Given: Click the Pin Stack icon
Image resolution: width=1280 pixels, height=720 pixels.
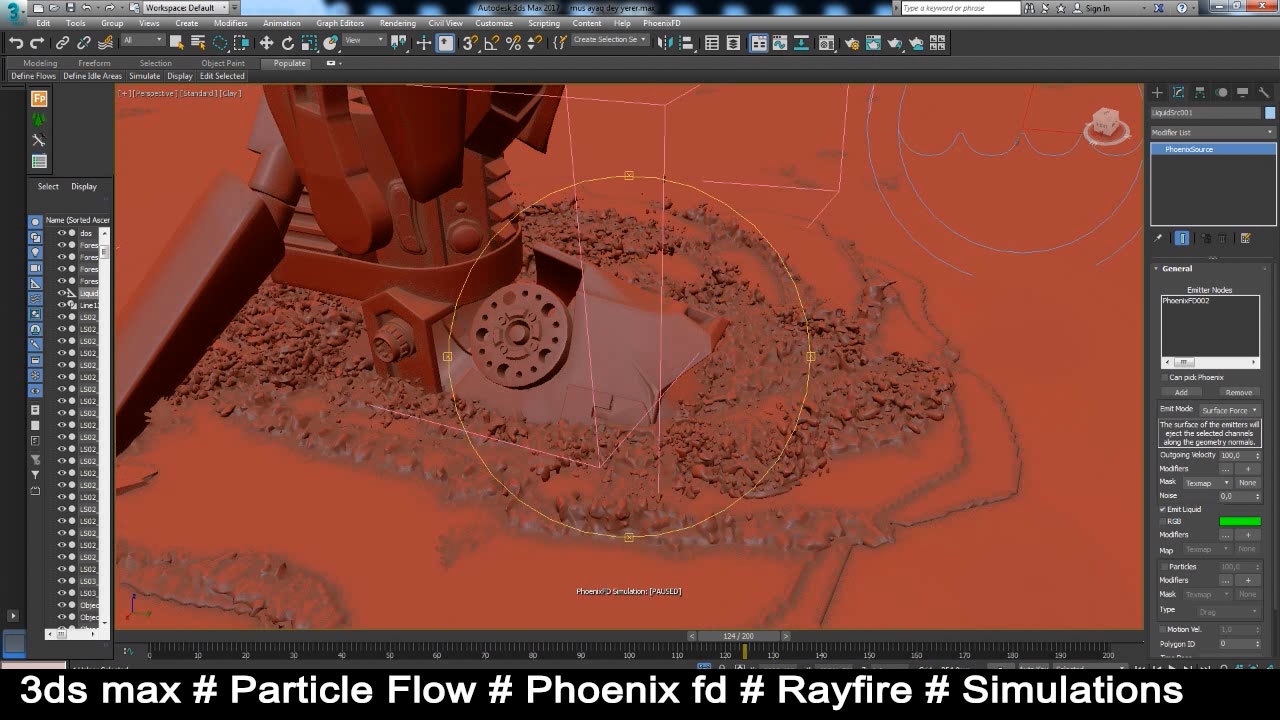Looking at the screenshot, I should click(x=1159, y=238).
